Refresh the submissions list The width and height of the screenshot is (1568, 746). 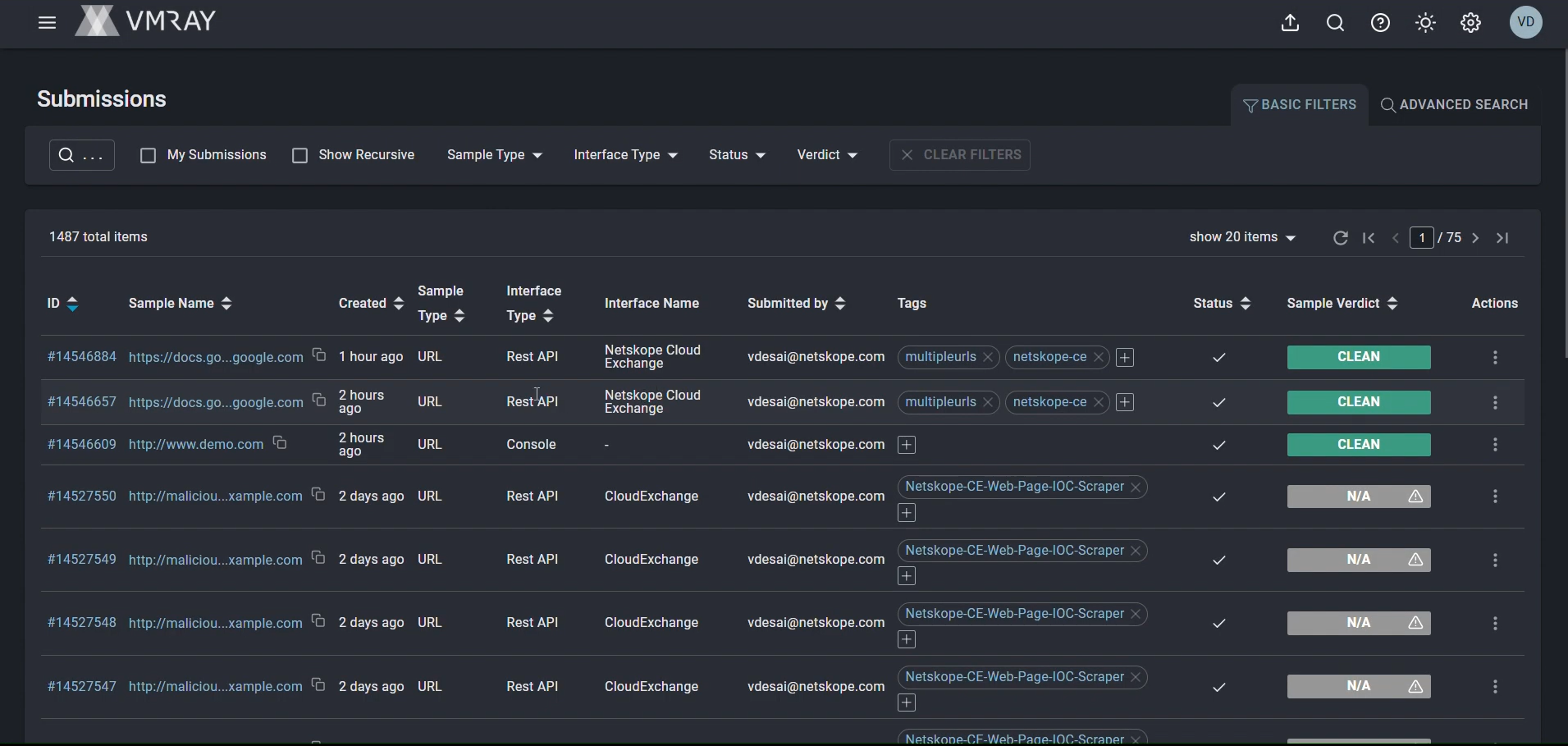[1341, 238]
